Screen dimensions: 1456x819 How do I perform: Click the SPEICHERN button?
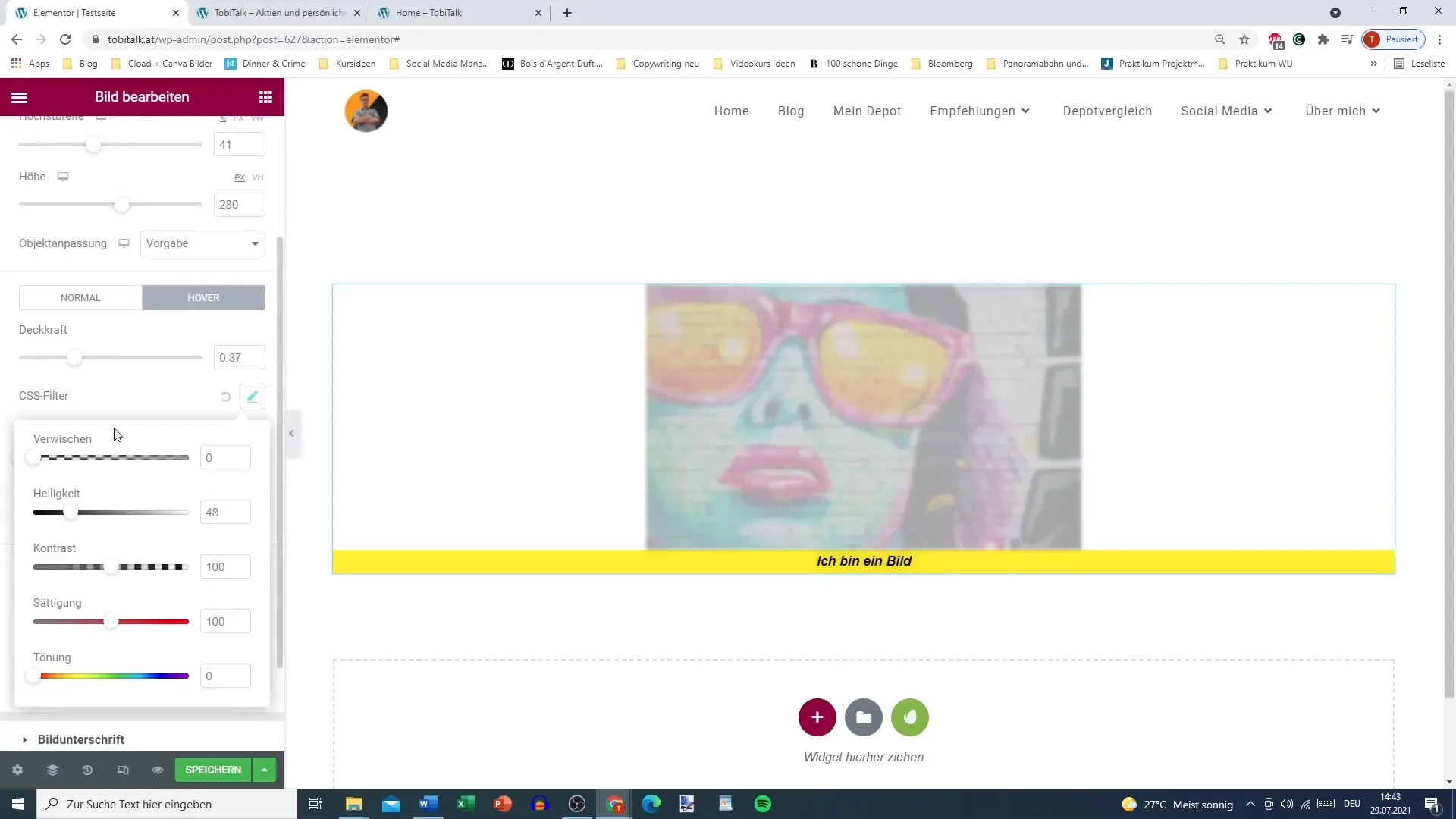[x=213, y=770]
